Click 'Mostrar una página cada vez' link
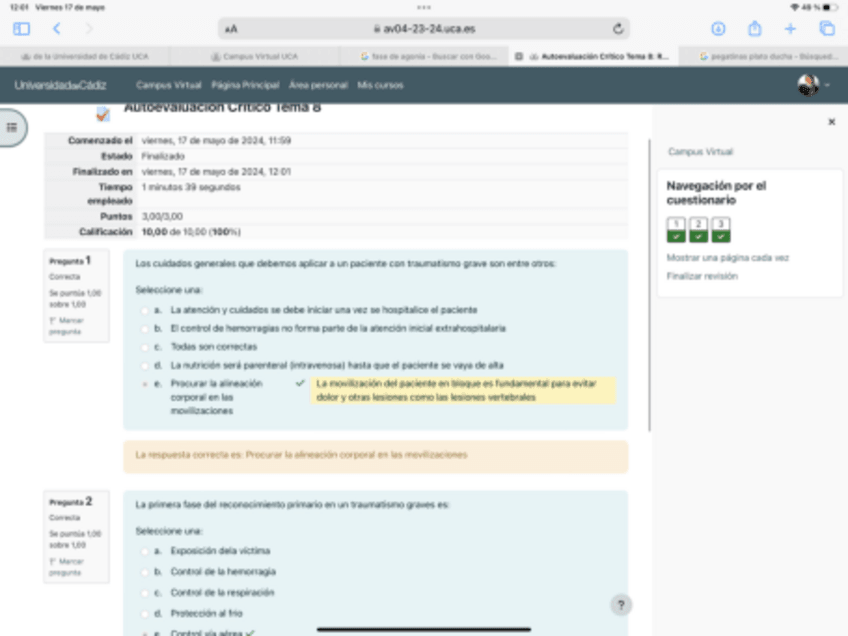This screenshot has width=848, height=636. [727, 258]
